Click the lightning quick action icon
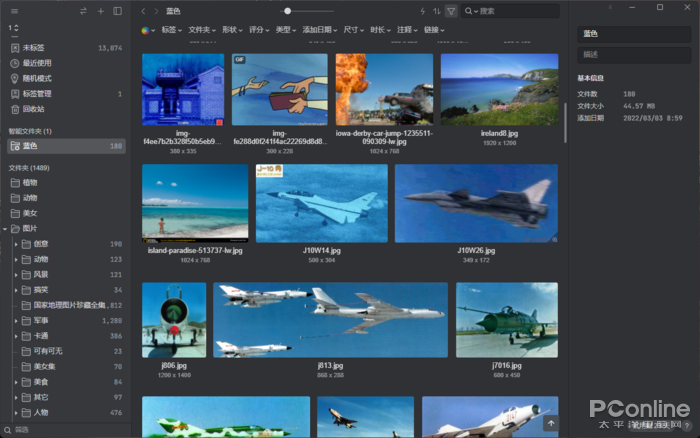Screen dimensions: 700x438 tap(422, 11)
